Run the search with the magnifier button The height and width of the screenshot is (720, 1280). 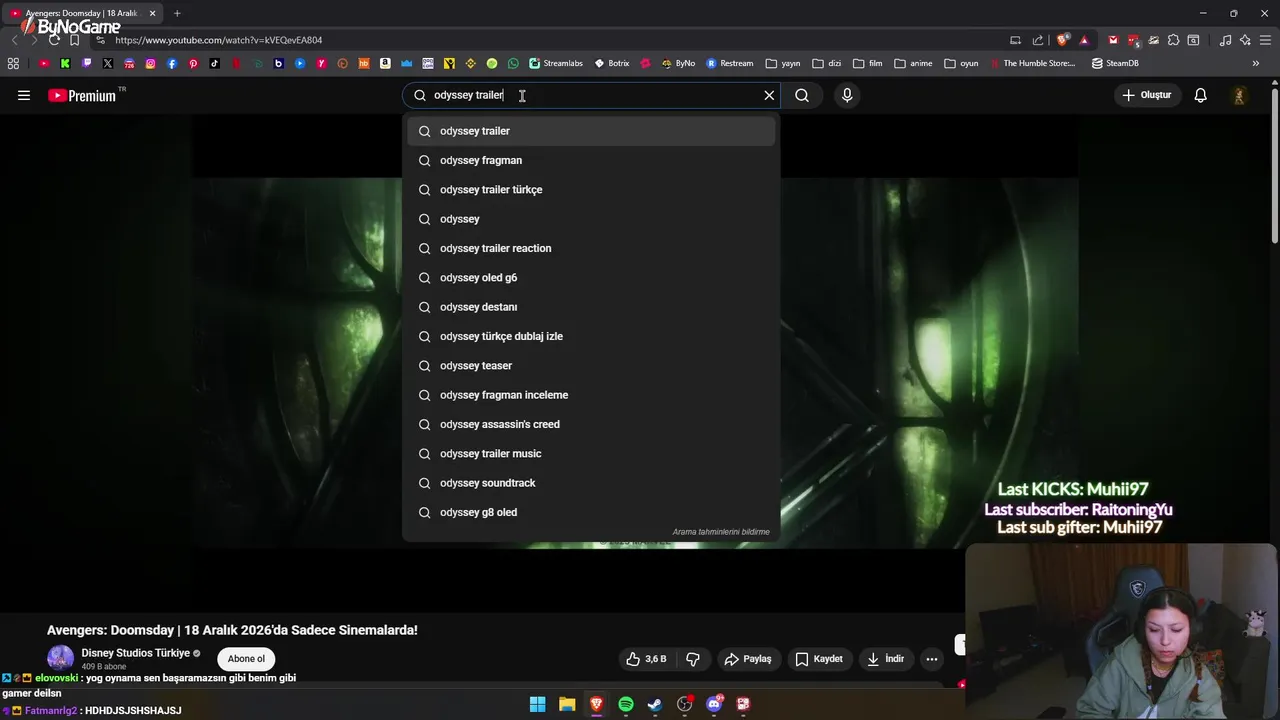[802, 95]
